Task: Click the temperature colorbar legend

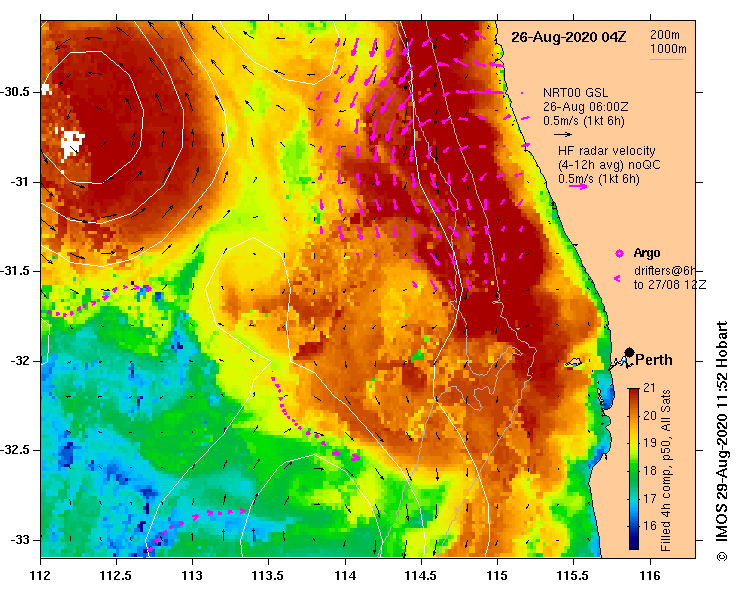Action: (x=634, y=469)
